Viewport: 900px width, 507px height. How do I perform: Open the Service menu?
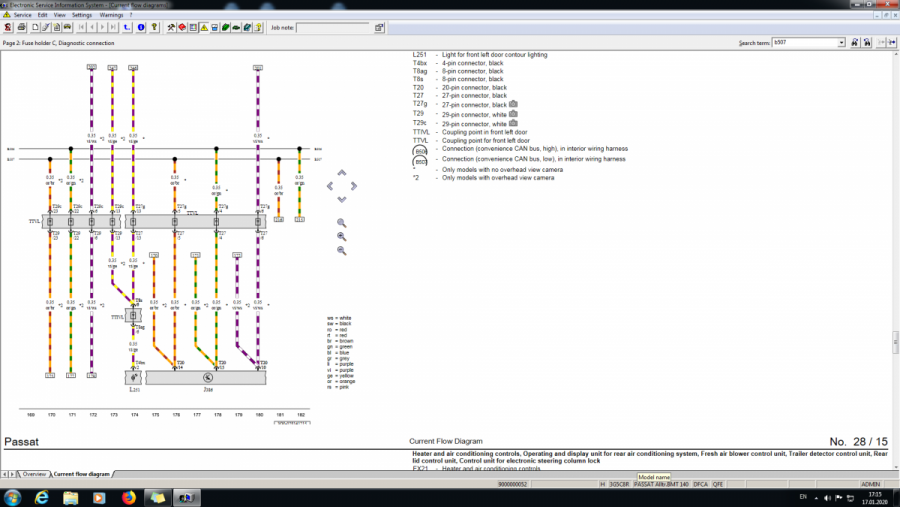(x=22, y=15)
